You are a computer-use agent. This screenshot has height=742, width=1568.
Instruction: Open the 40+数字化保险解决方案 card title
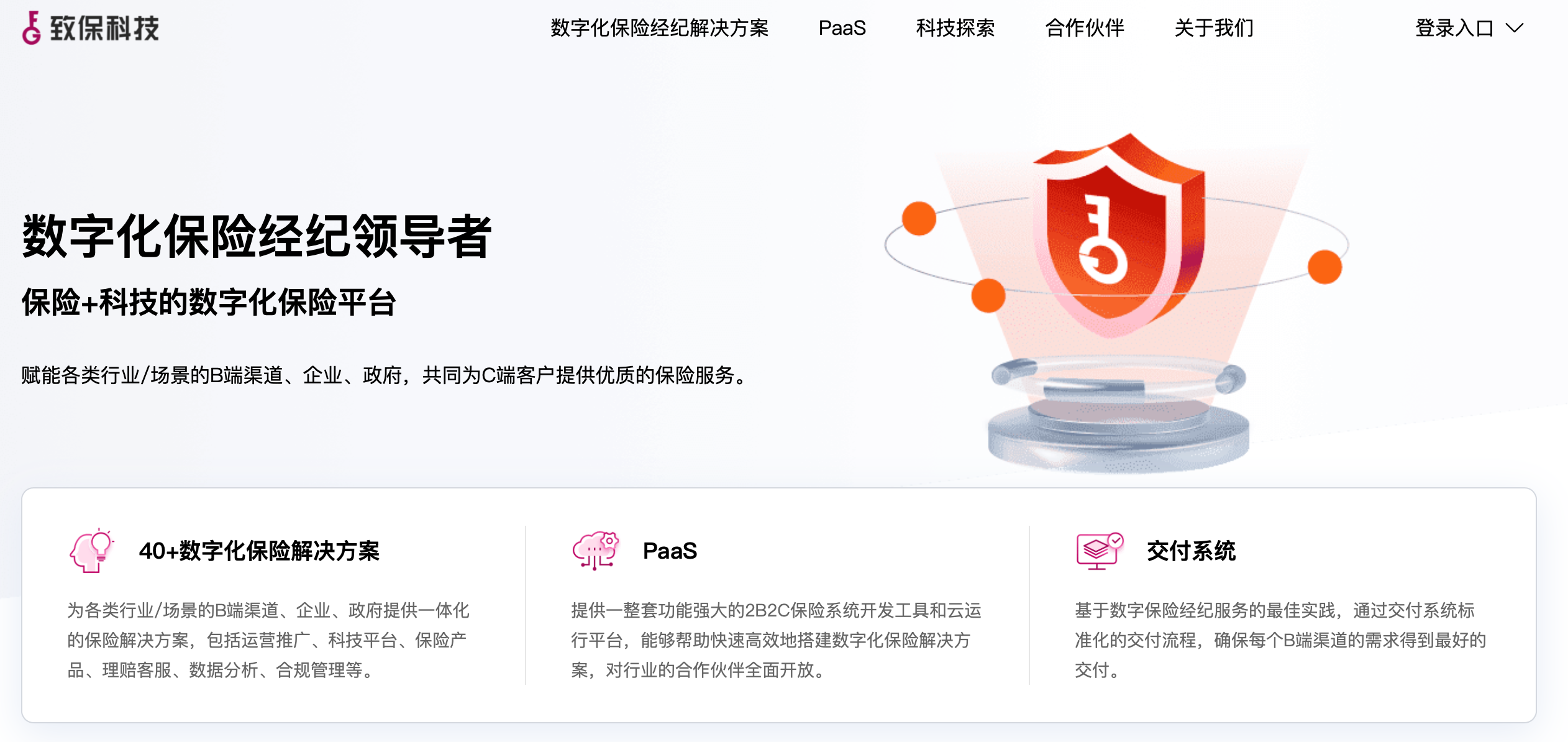[x=259, y=551]
